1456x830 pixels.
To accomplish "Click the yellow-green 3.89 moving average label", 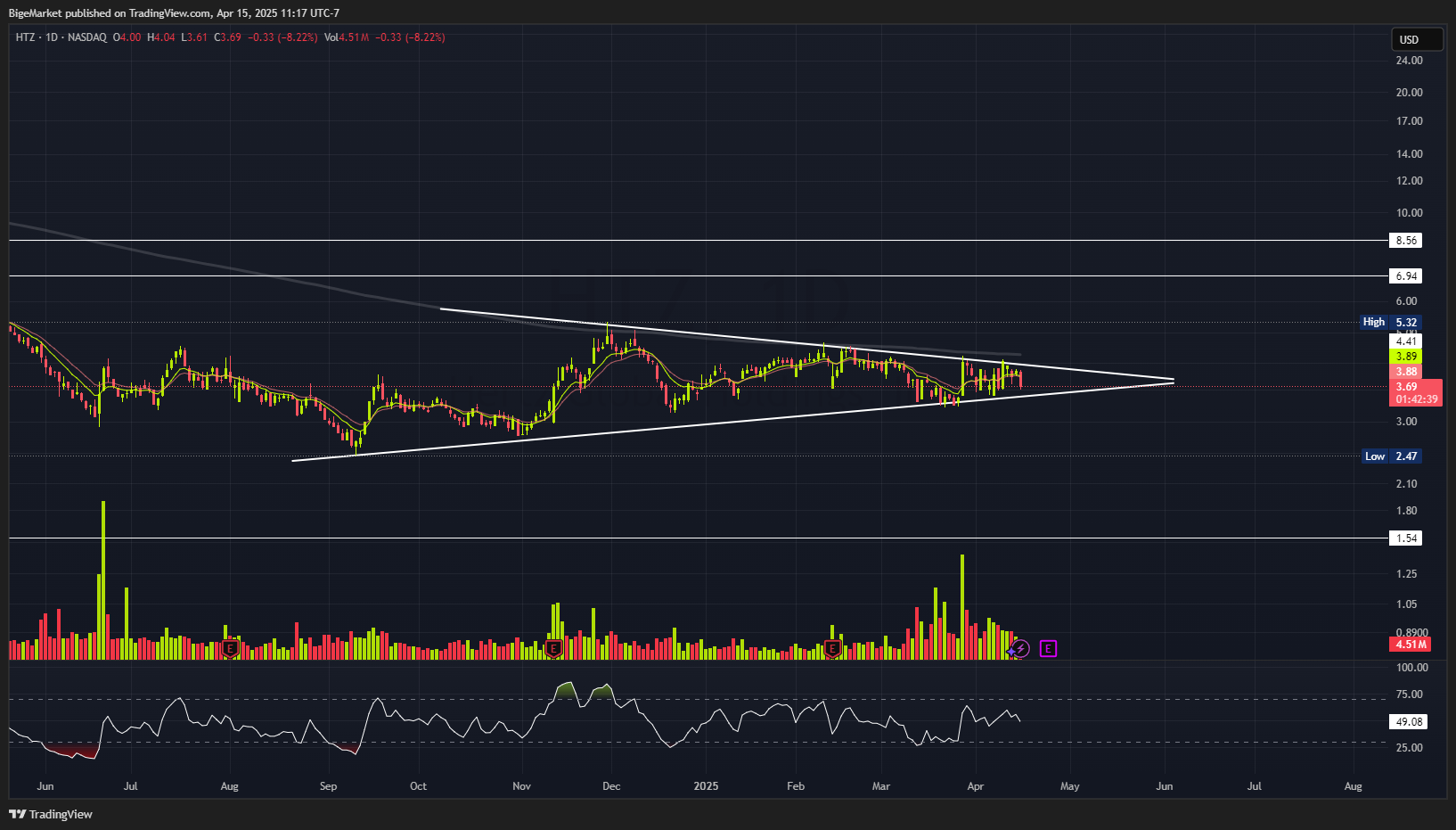I will coord(1406,357).
